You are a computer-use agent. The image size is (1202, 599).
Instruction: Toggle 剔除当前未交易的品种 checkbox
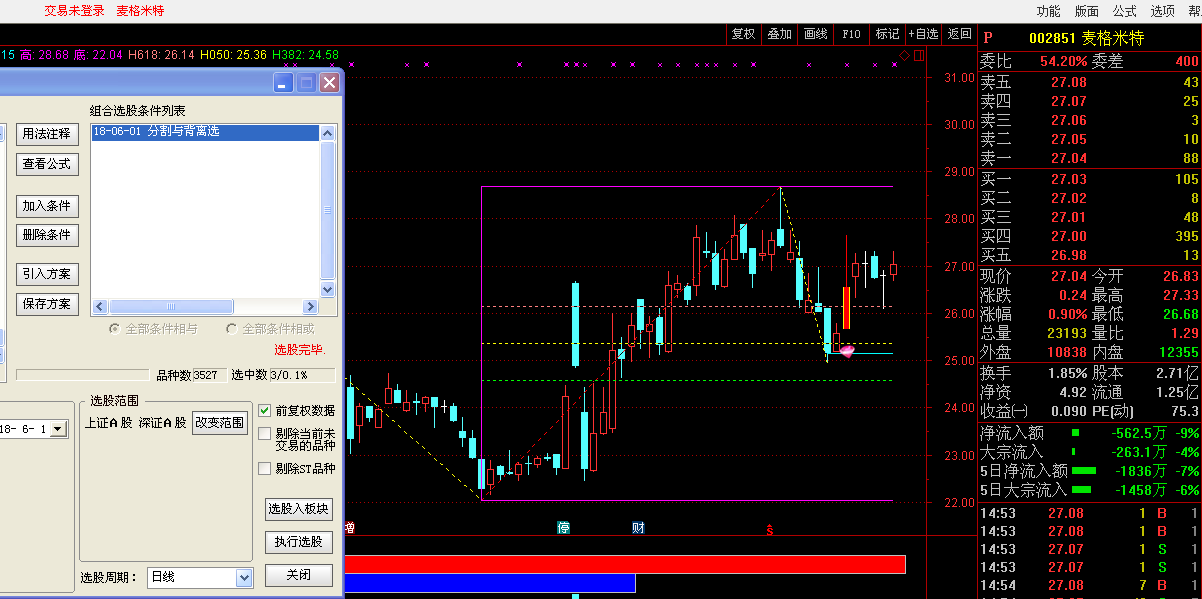(x=265, y=434)
